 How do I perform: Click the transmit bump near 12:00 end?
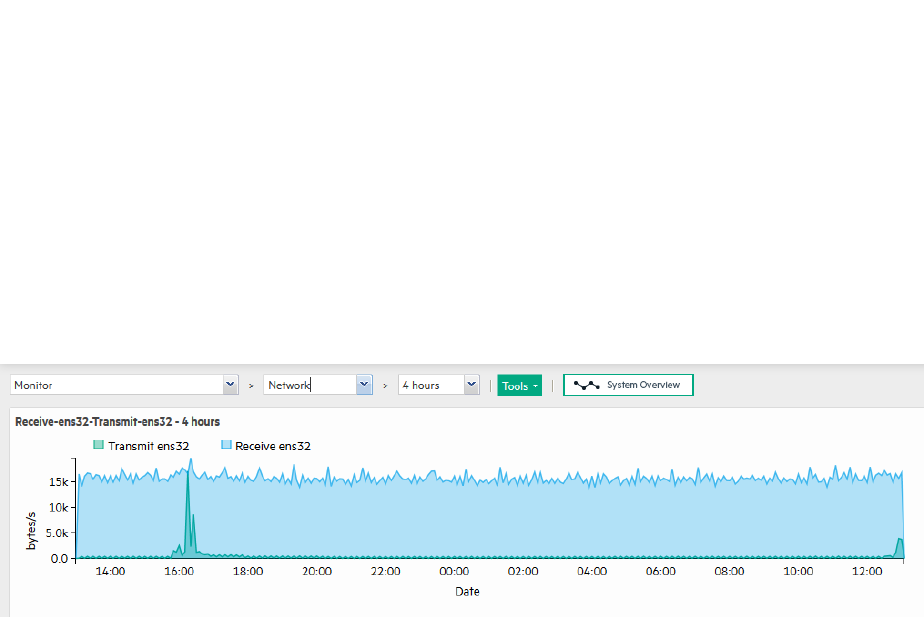[x=899, y=548]
